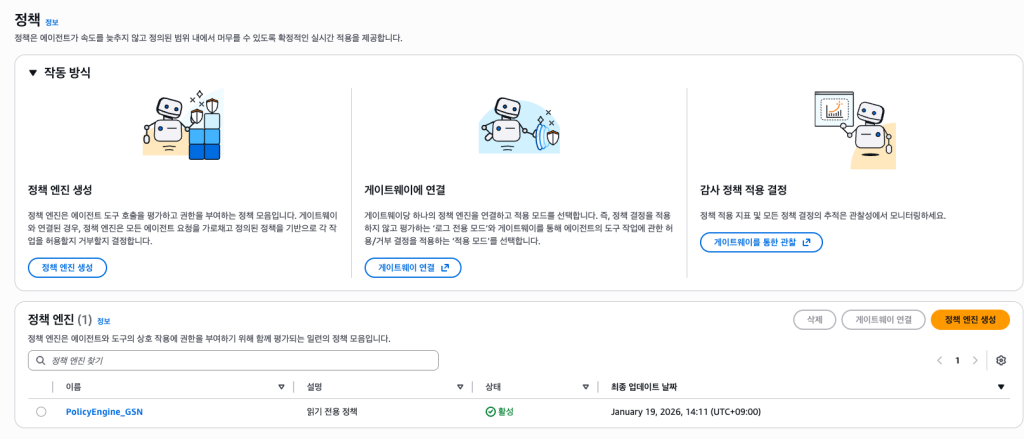
Task: Open table preferences gear icon
Action: (x=1001, y=360)
